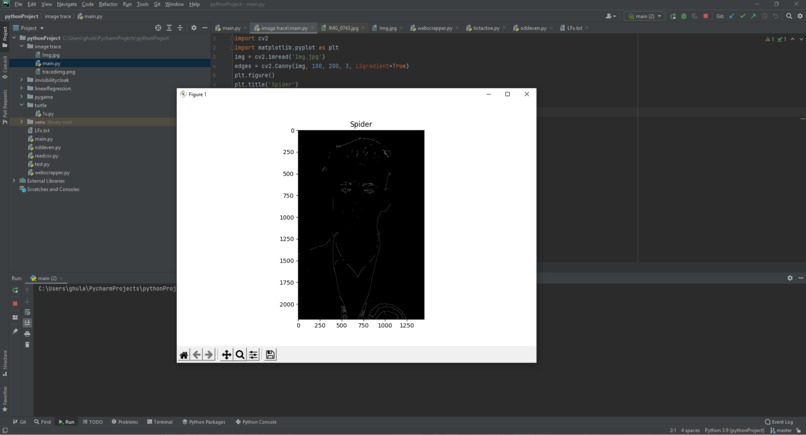Toggle the Commit tool window stripe button
Screen dimensions: 806x435
point(5,67)
